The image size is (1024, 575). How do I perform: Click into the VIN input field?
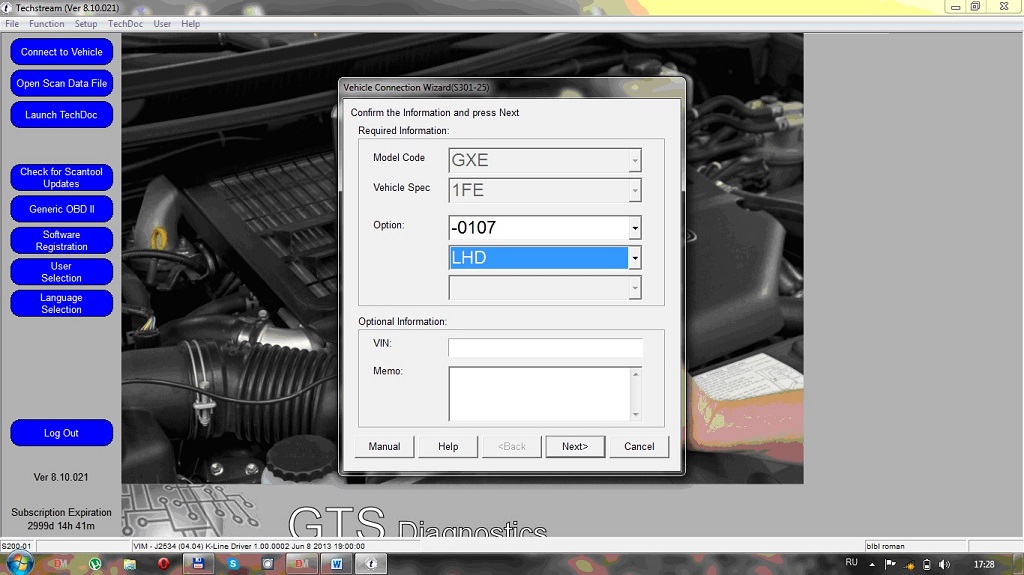545,347
